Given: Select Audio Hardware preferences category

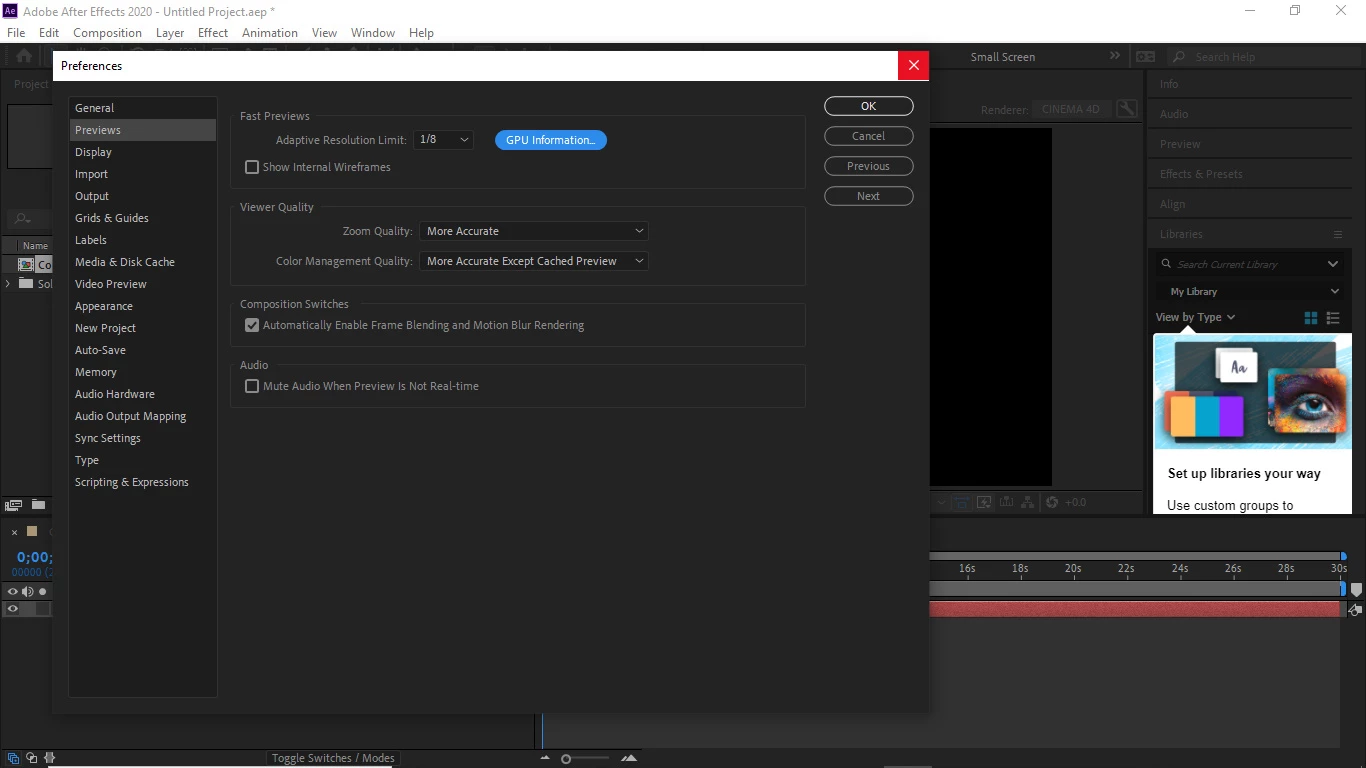Looking at the screenshot, I should click(143, 394).
